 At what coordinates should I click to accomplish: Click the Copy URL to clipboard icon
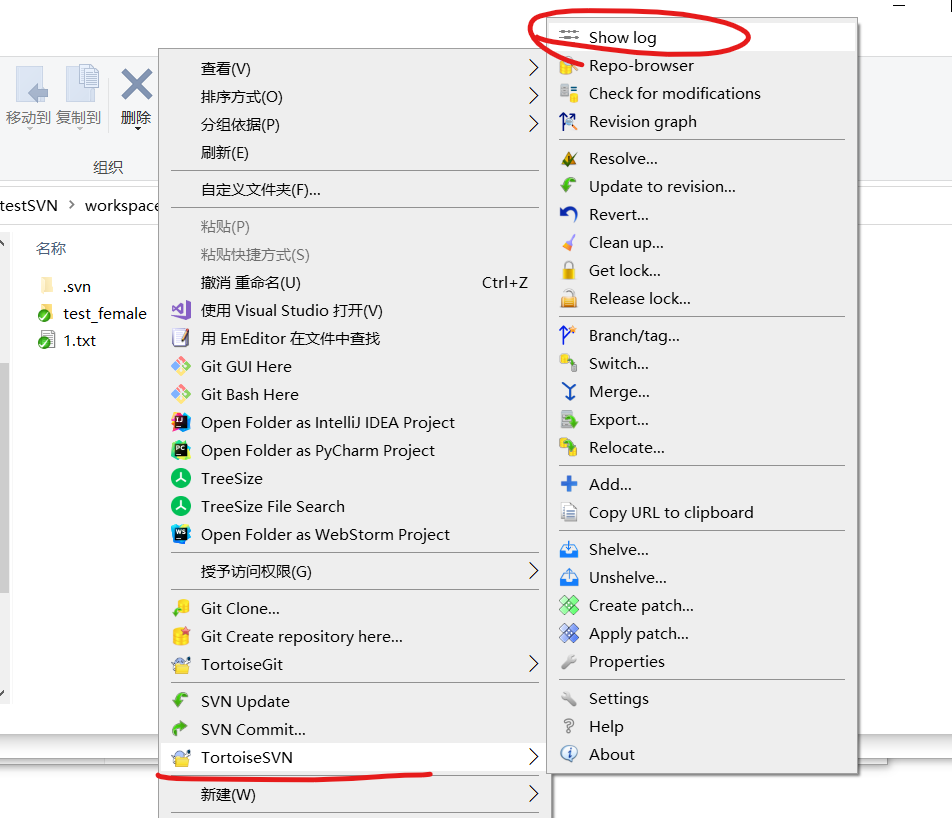coord(569,512)
